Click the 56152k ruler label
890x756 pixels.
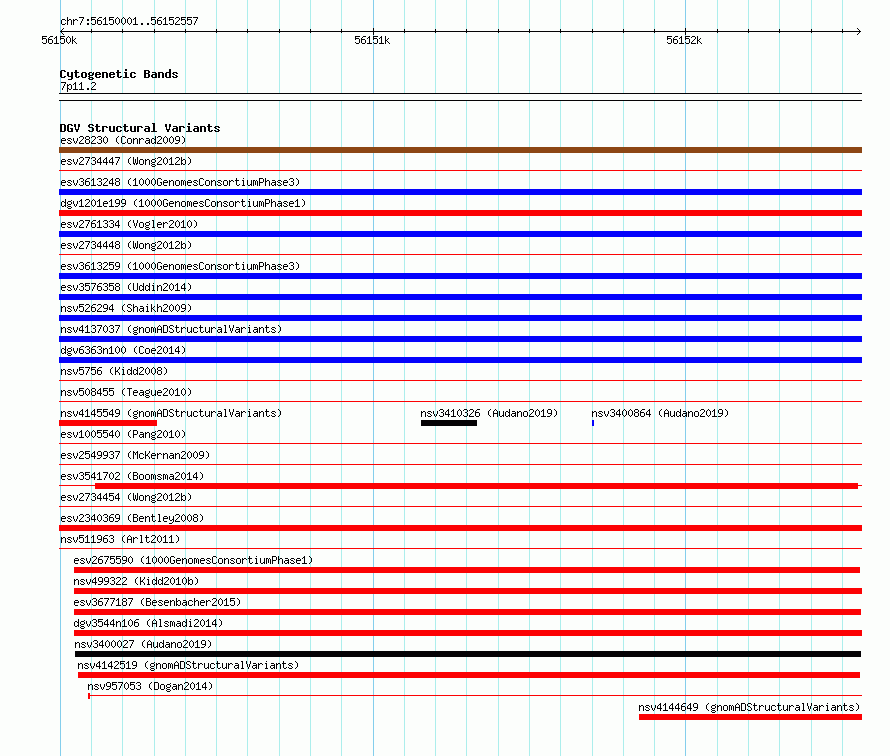(x=684, y=40)
